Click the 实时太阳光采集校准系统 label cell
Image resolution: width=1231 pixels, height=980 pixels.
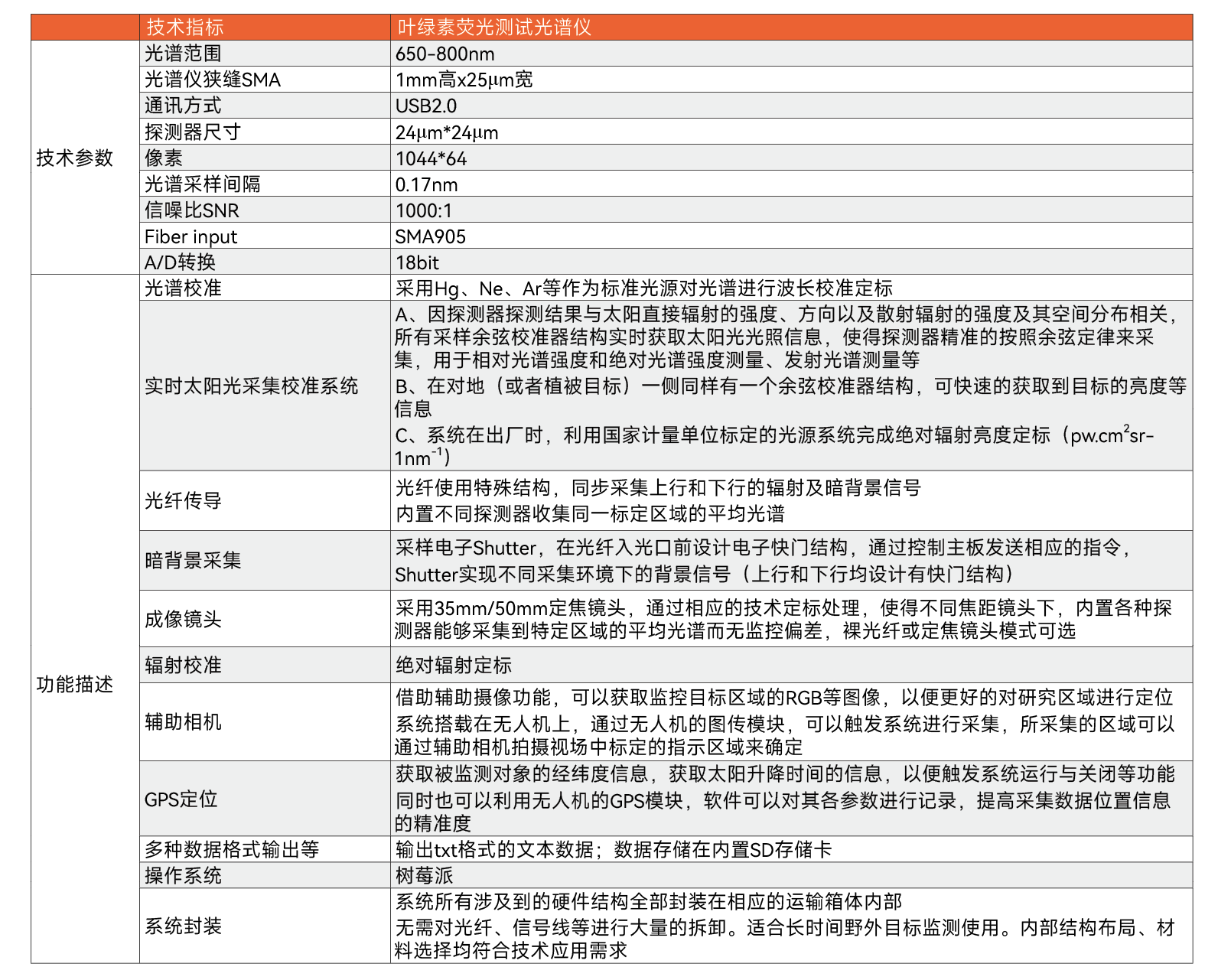[251, 386]
